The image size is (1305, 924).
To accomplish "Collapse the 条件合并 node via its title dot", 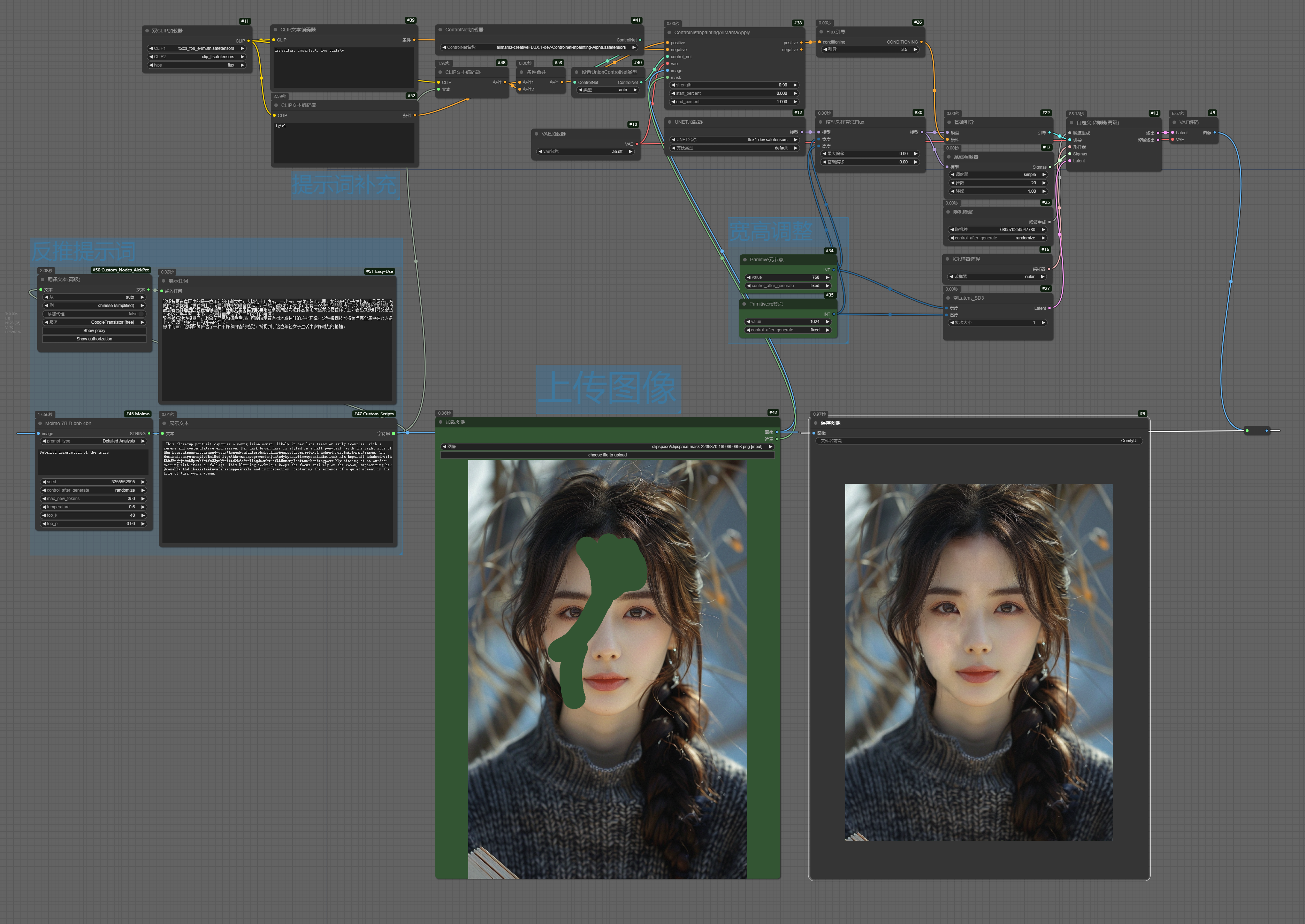I will pos(521,72).
